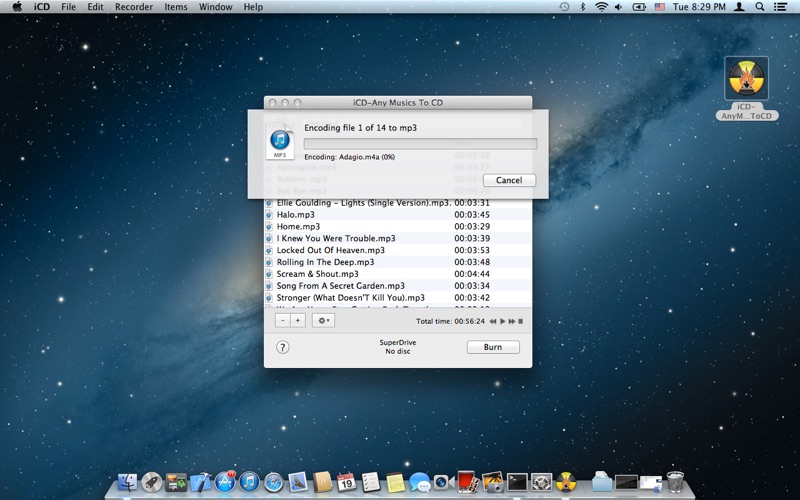
Task: Click the file icon beside Halo.mp3
Action: pyautogui.click(x=269, y=215)
